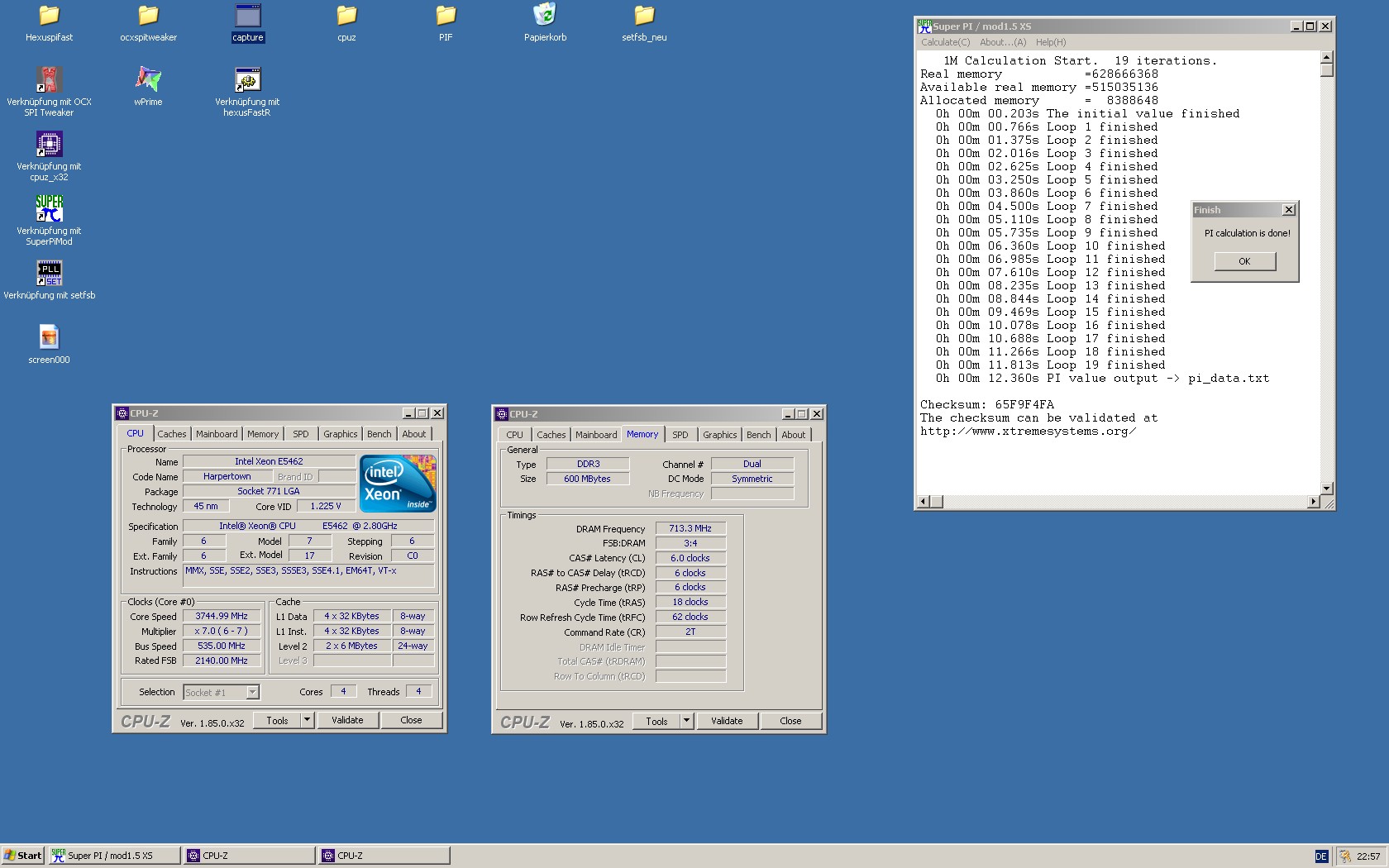The width and height of the screenshot is (1389, 868).
Task: Click the Super PI title bar icon
Action: [924, 26]
